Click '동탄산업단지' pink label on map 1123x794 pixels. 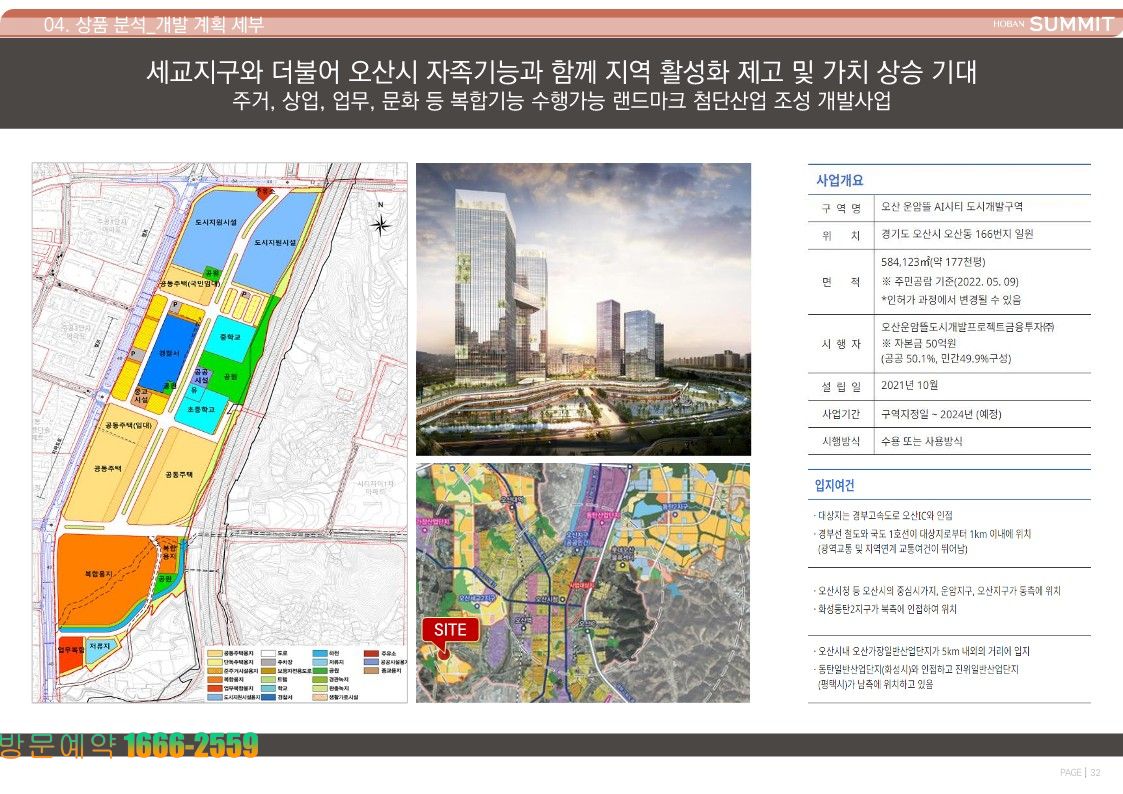pos(603,515)
